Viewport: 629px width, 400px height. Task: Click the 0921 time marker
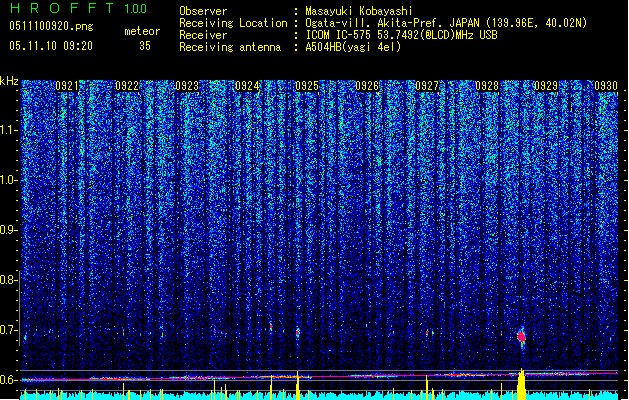[x=67, y=86]
